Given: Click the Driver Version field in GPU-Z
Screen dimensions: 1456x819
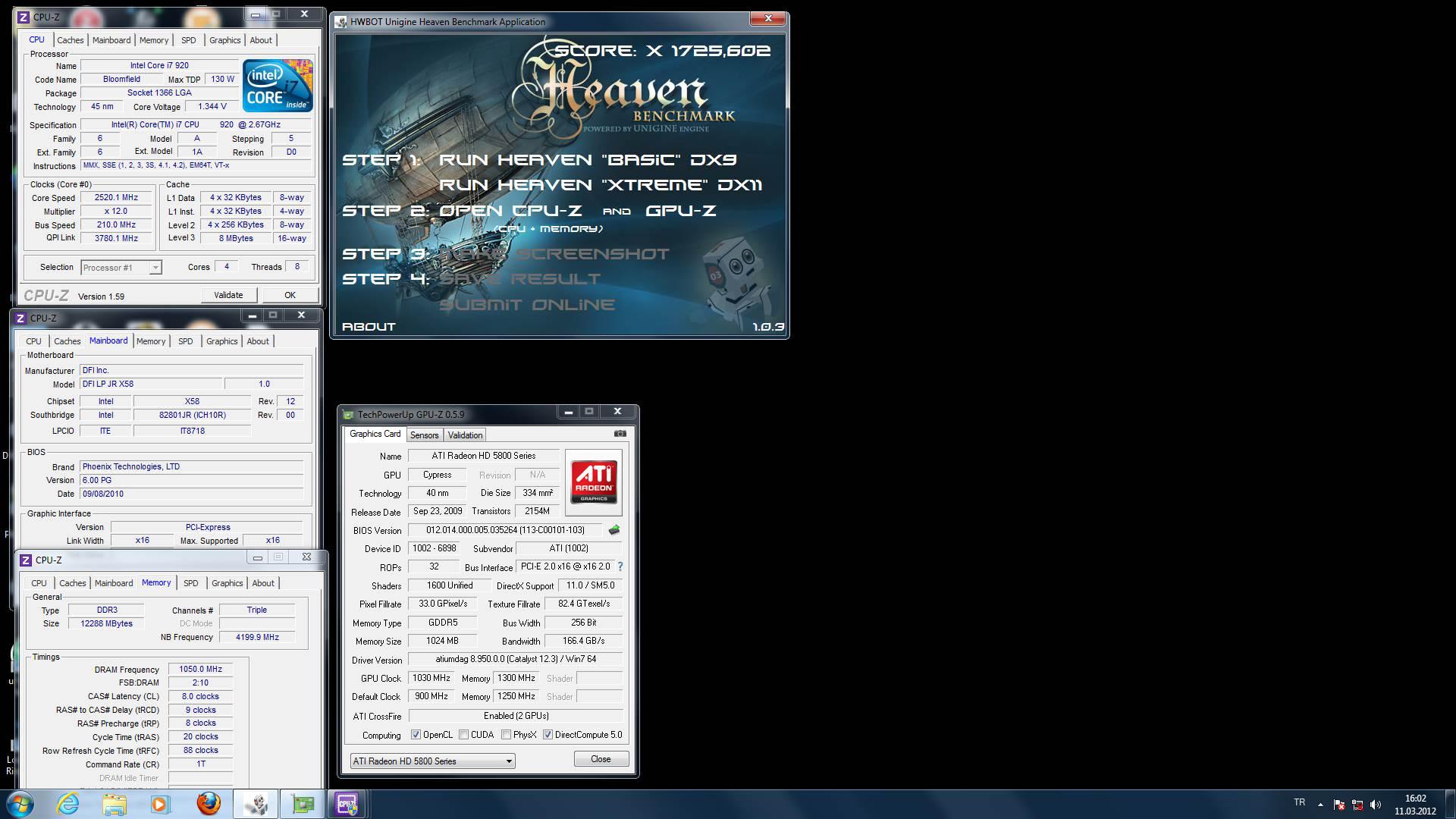Looking at the screenshot, I should 516,660.
